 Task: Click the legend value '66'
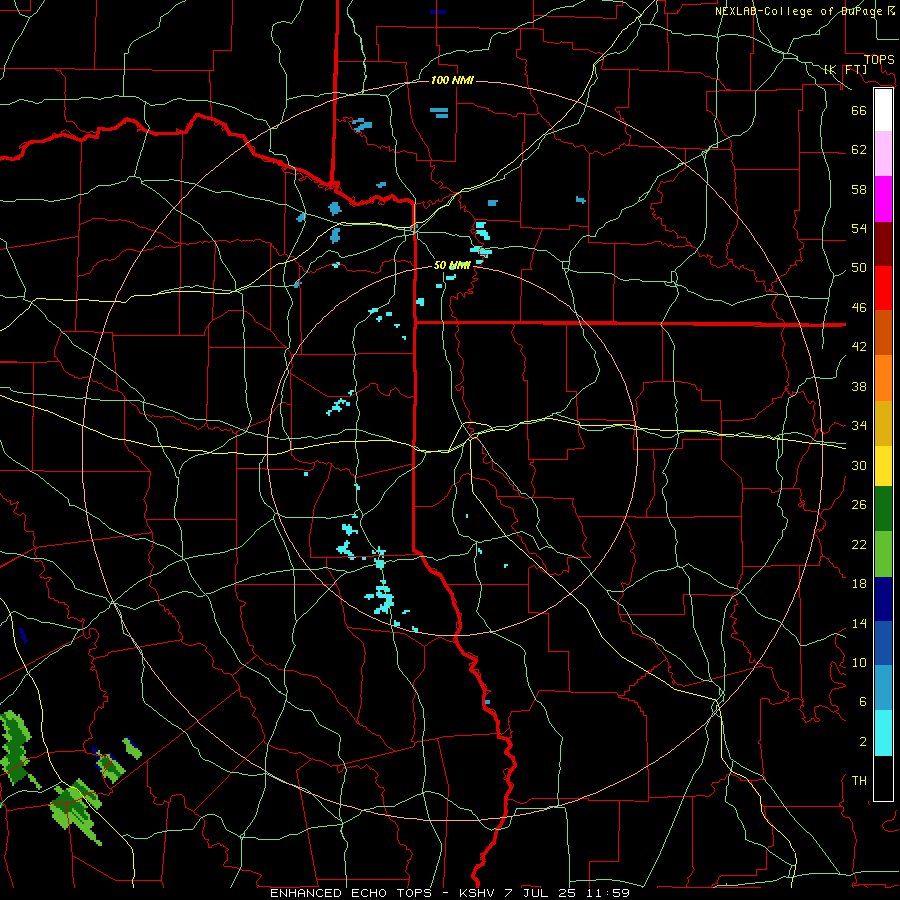pyautogui.click(x=859, y=110)
